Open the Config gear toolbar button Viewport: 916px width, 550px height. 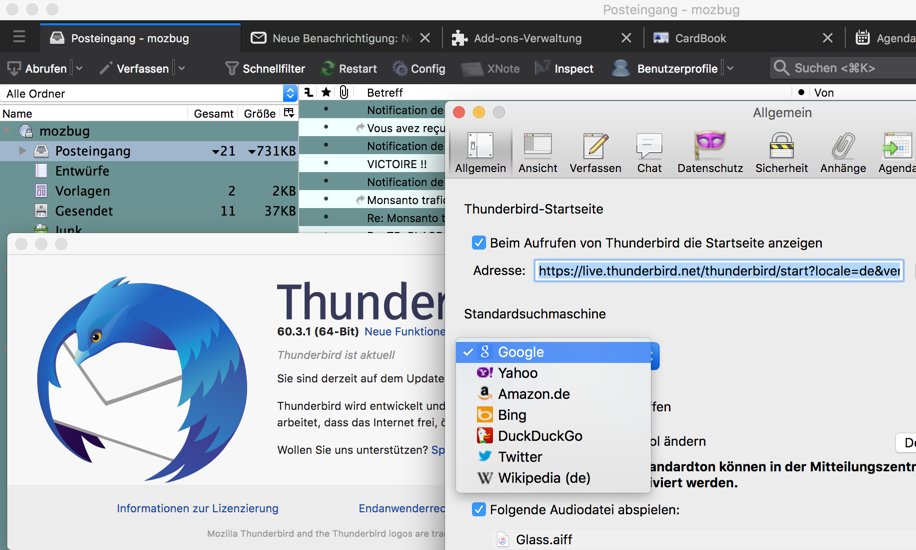coord(419,68)
